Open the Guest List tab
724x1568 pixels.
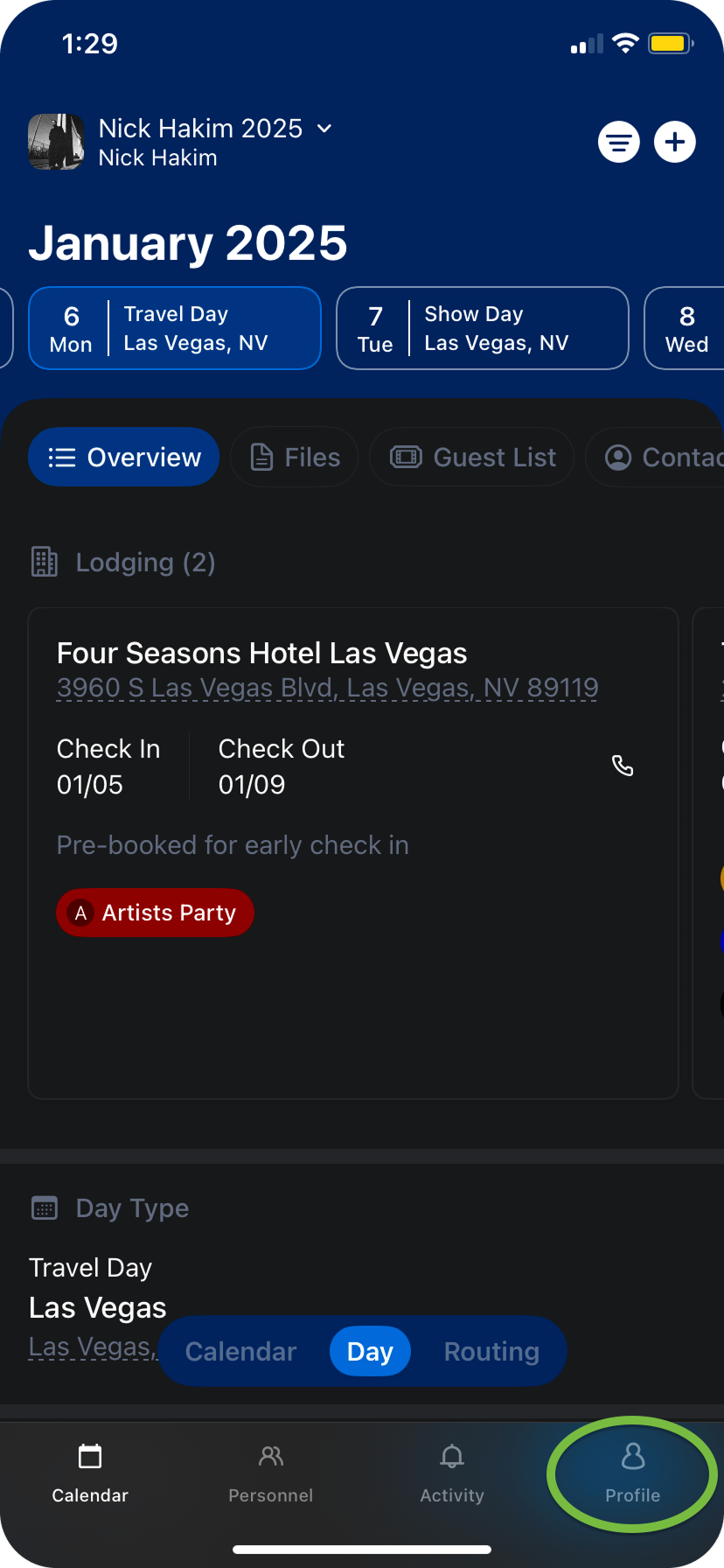click(x=472, y=458)
